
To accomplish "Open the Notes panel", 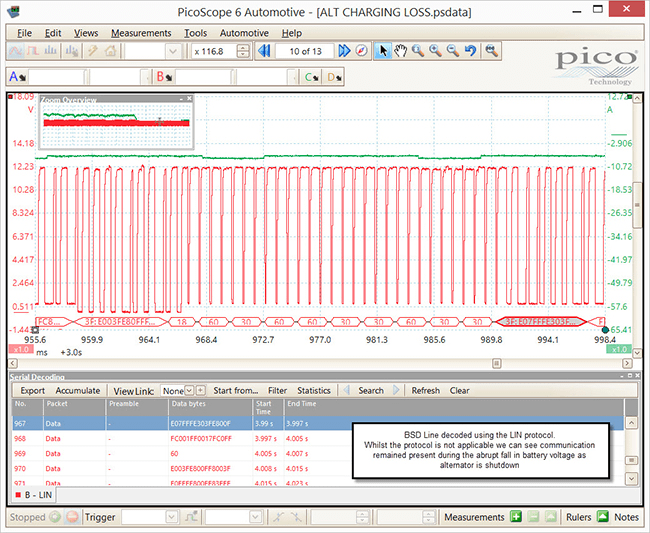I will (626, 517).
